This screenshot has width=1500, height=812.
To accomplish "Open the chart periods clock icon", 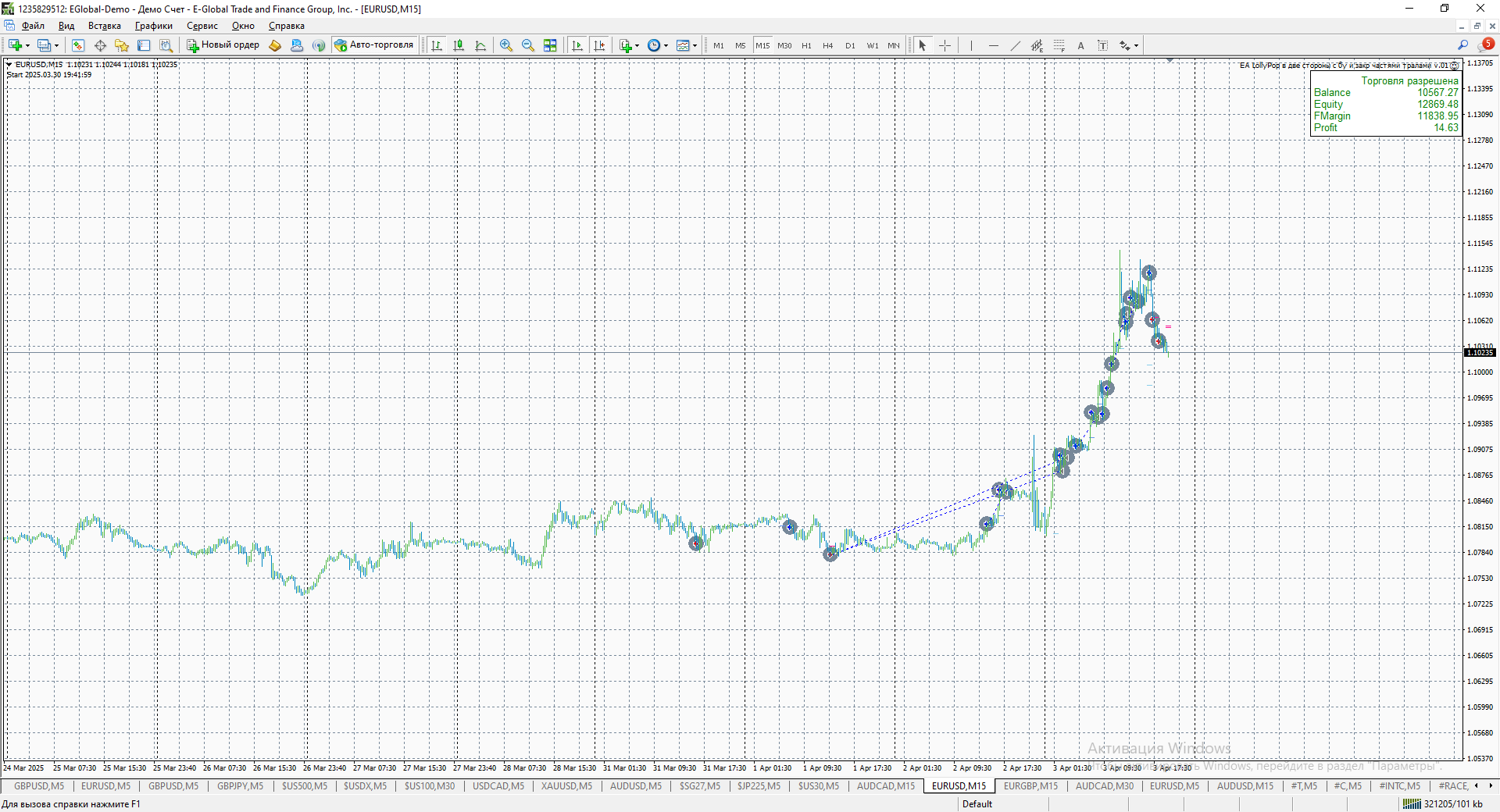I will pos(654,45).
